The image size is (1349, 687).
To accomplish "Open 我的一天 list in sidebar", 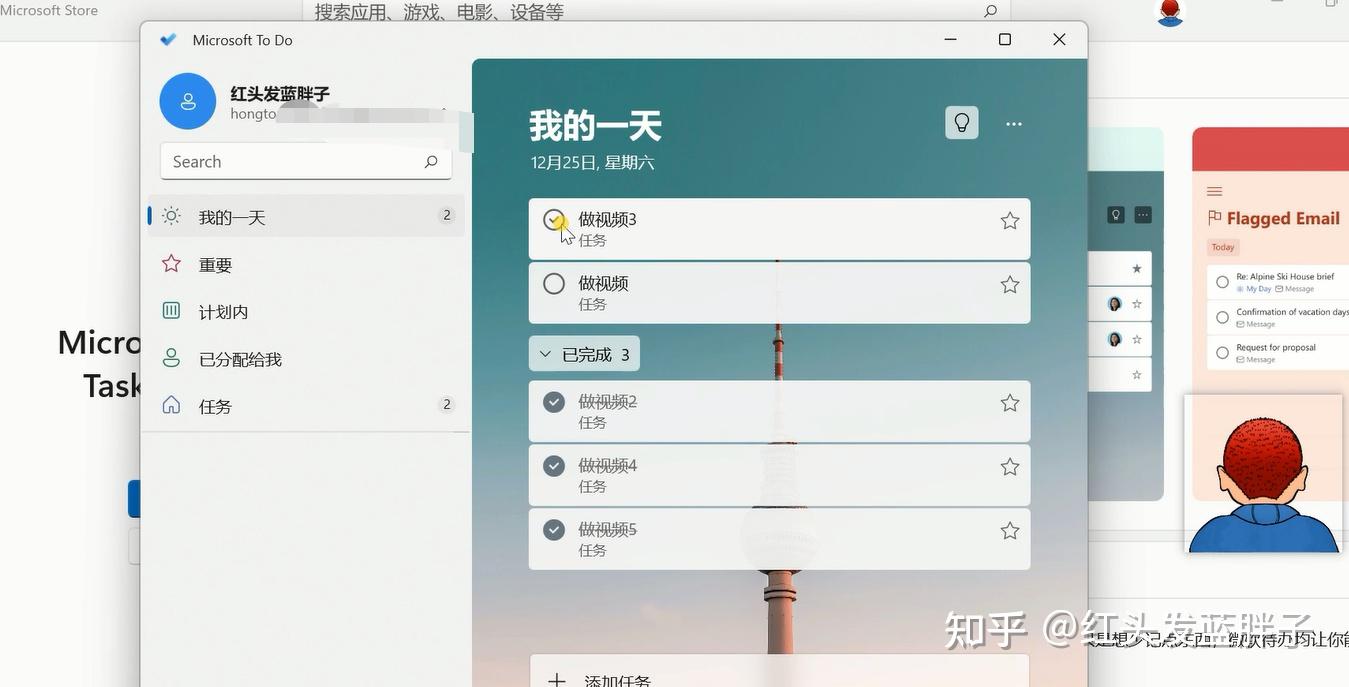I will (306, 216).
